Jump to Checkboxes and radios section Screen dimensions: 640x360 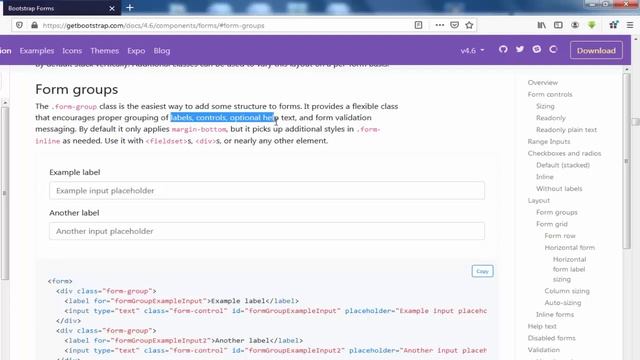click(x=564, y=153)
